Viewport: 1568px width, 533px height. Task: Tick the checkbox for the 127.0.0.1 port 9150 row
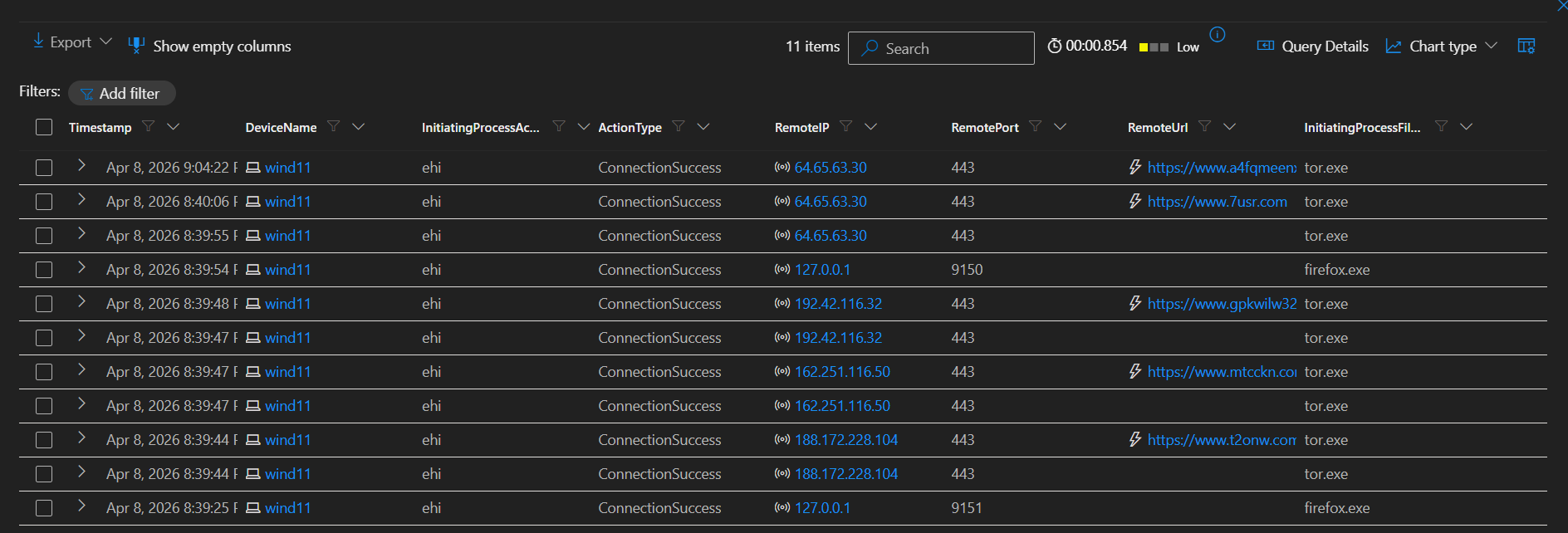tap(44, 270)
